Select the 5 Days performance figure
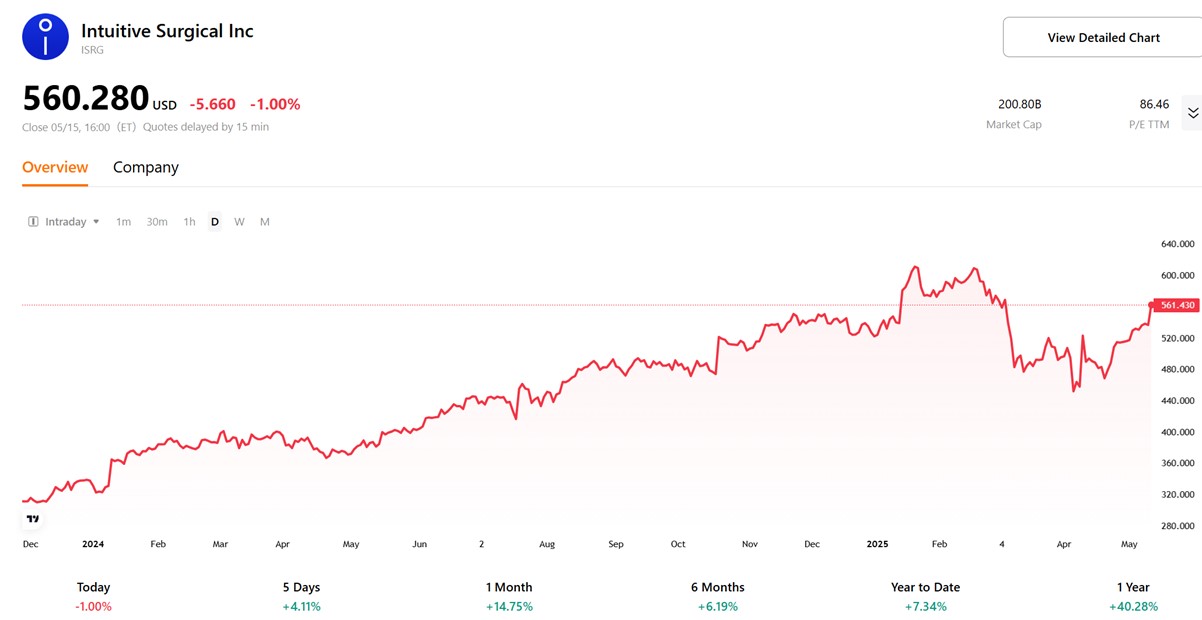This screenshot has height=620, width=1202. (x=301, y=606)
